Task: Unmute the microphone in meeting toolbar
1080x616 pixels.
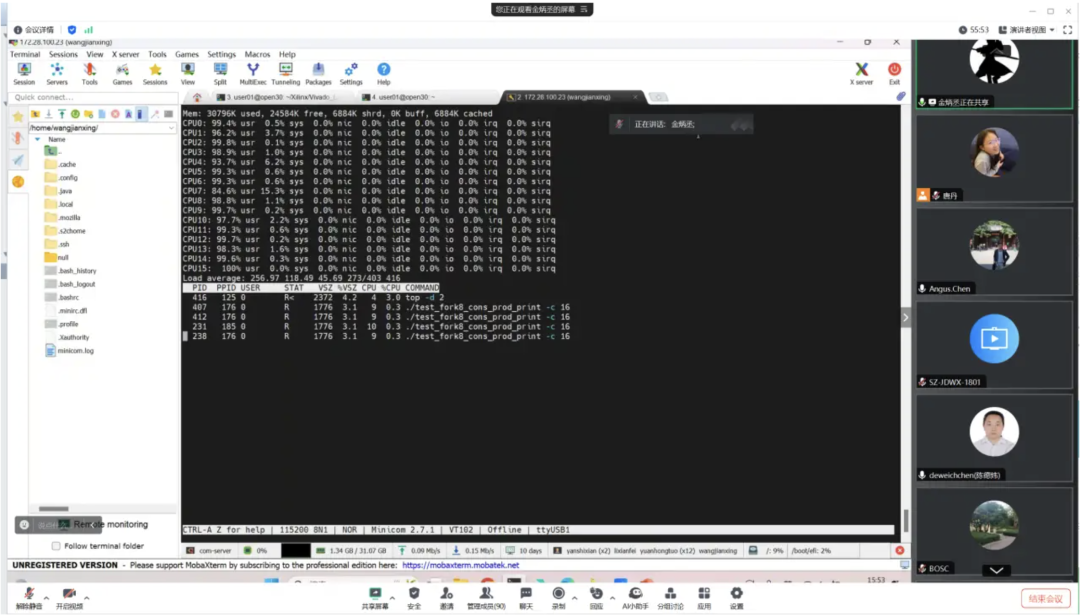Action: pyautogui.click(x=28, y=597)
